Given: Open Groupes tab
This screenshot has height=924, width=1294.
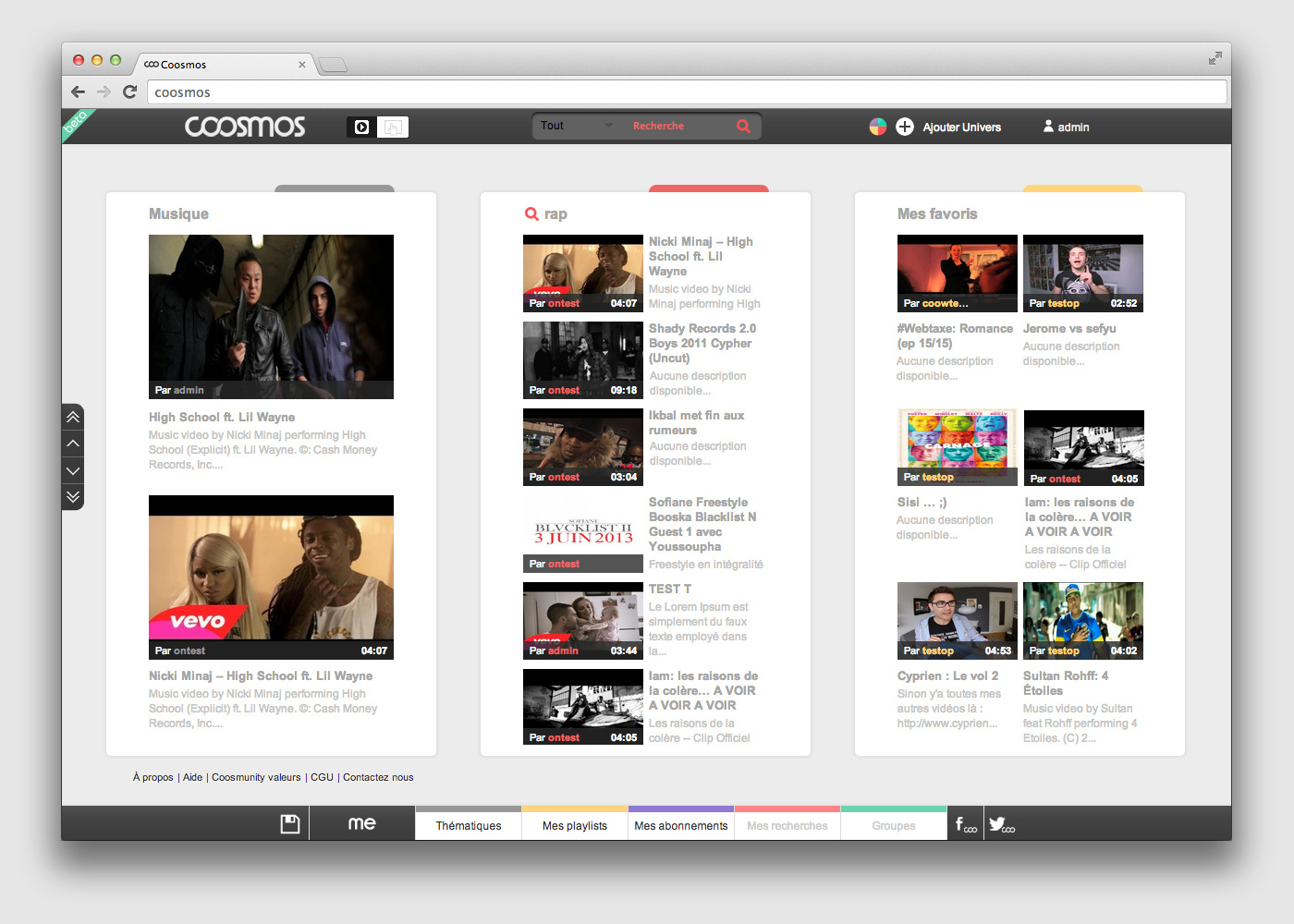Looking at the screenshot, I should pyautogui.click(x=894, y=825).
